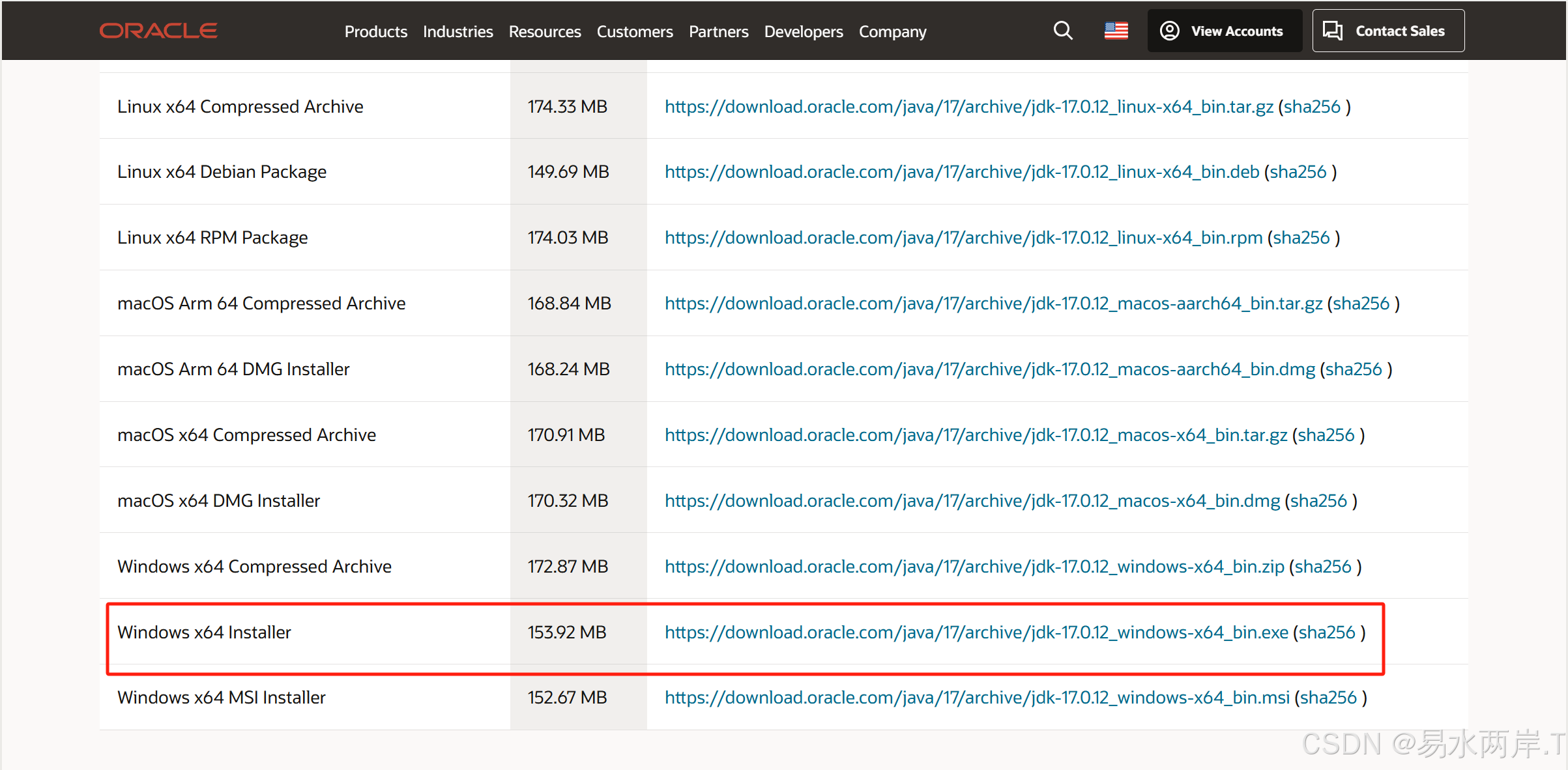Open the Industries menu

[x=457, y=31]
